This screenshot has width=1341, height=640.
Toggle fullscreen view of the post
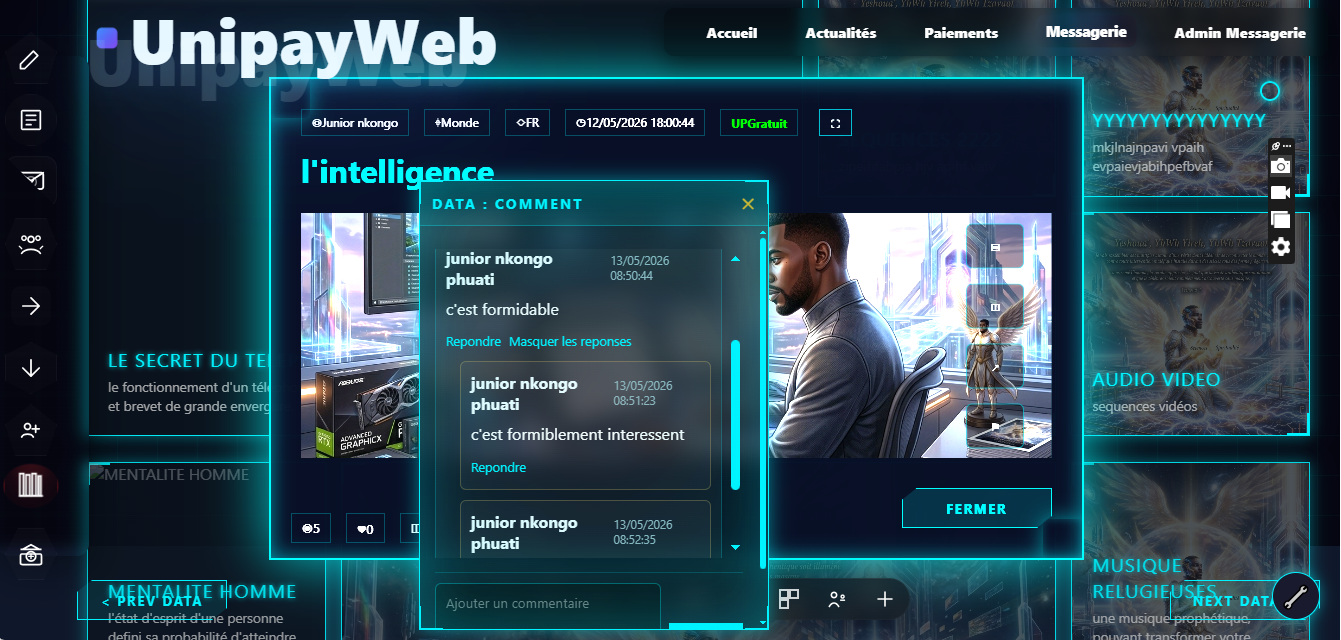click(x=835, y=123)
